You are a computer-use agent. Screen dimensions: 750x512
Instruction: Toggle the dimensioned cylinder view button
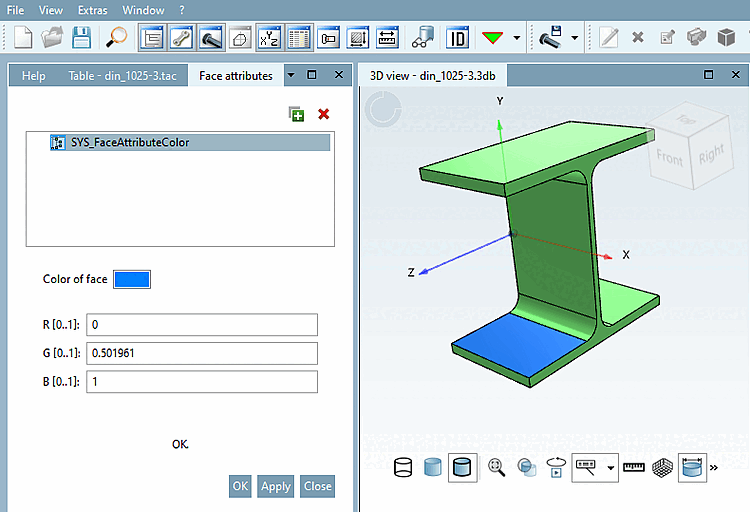[692, 467]
